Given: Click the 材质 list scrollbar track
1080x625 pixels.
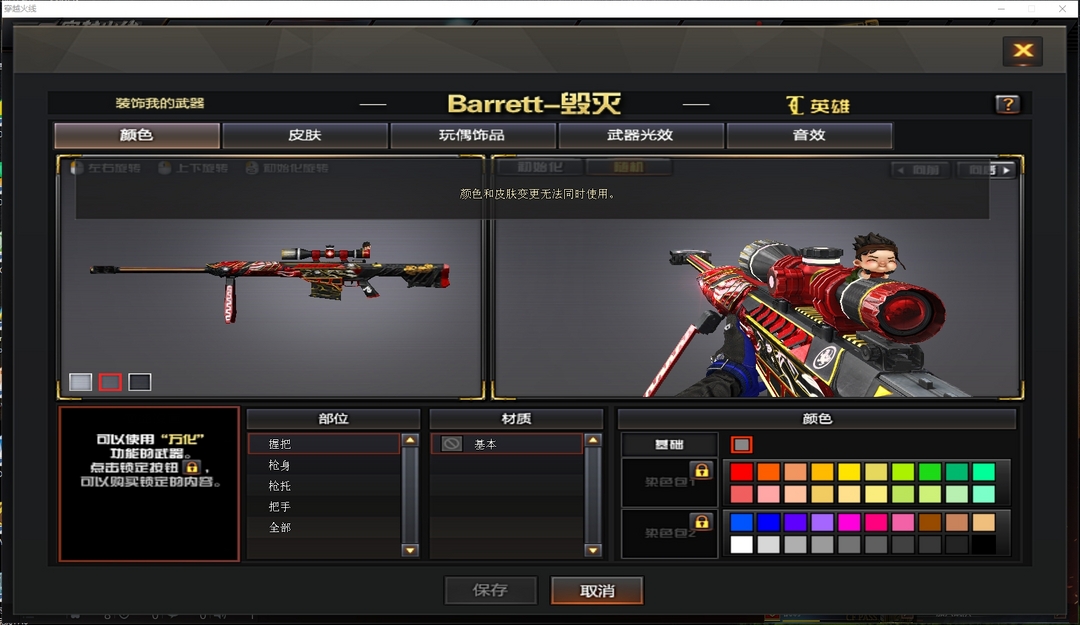Looking at the screenshot, I should pyautogui.click(x=593, y=495).
